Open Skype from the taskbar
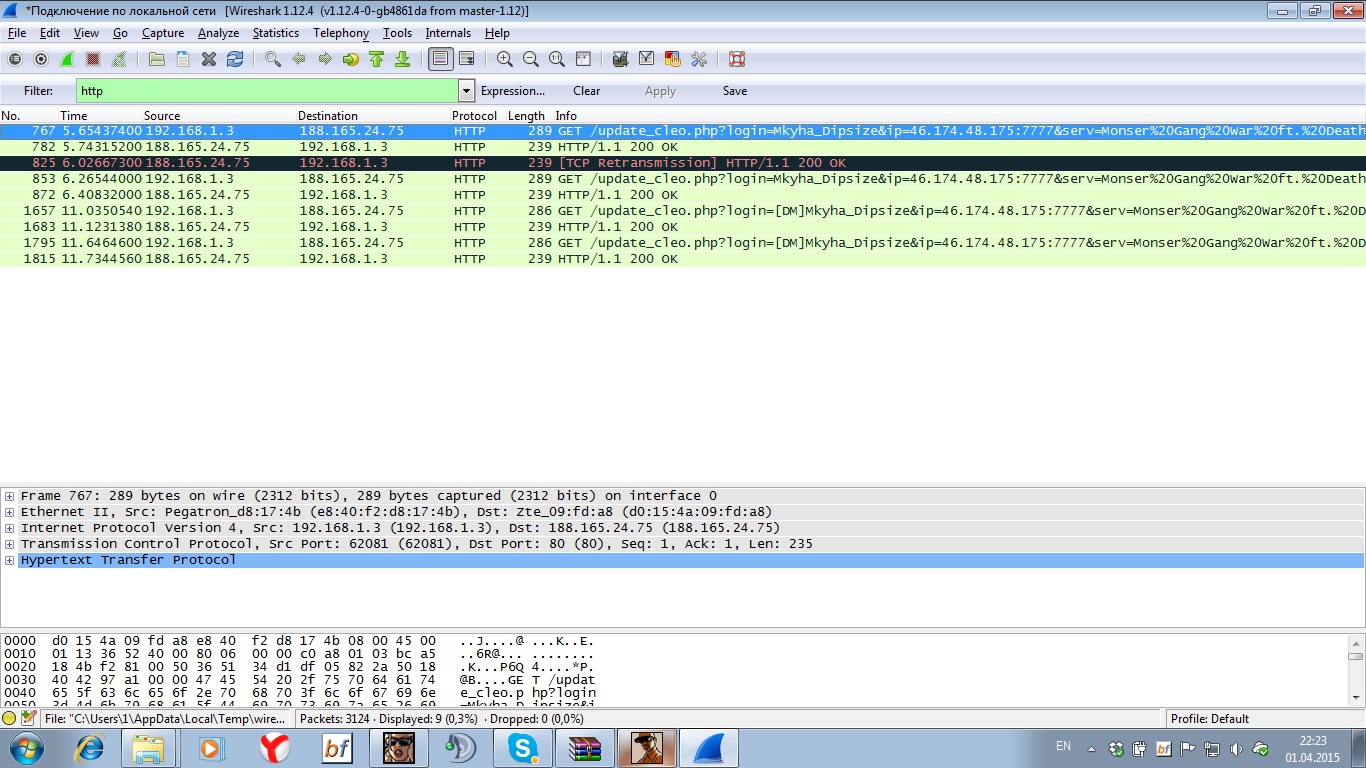The height and width of the screenshot is (768, 1366). pyautogui.click(x=523, y=747)
